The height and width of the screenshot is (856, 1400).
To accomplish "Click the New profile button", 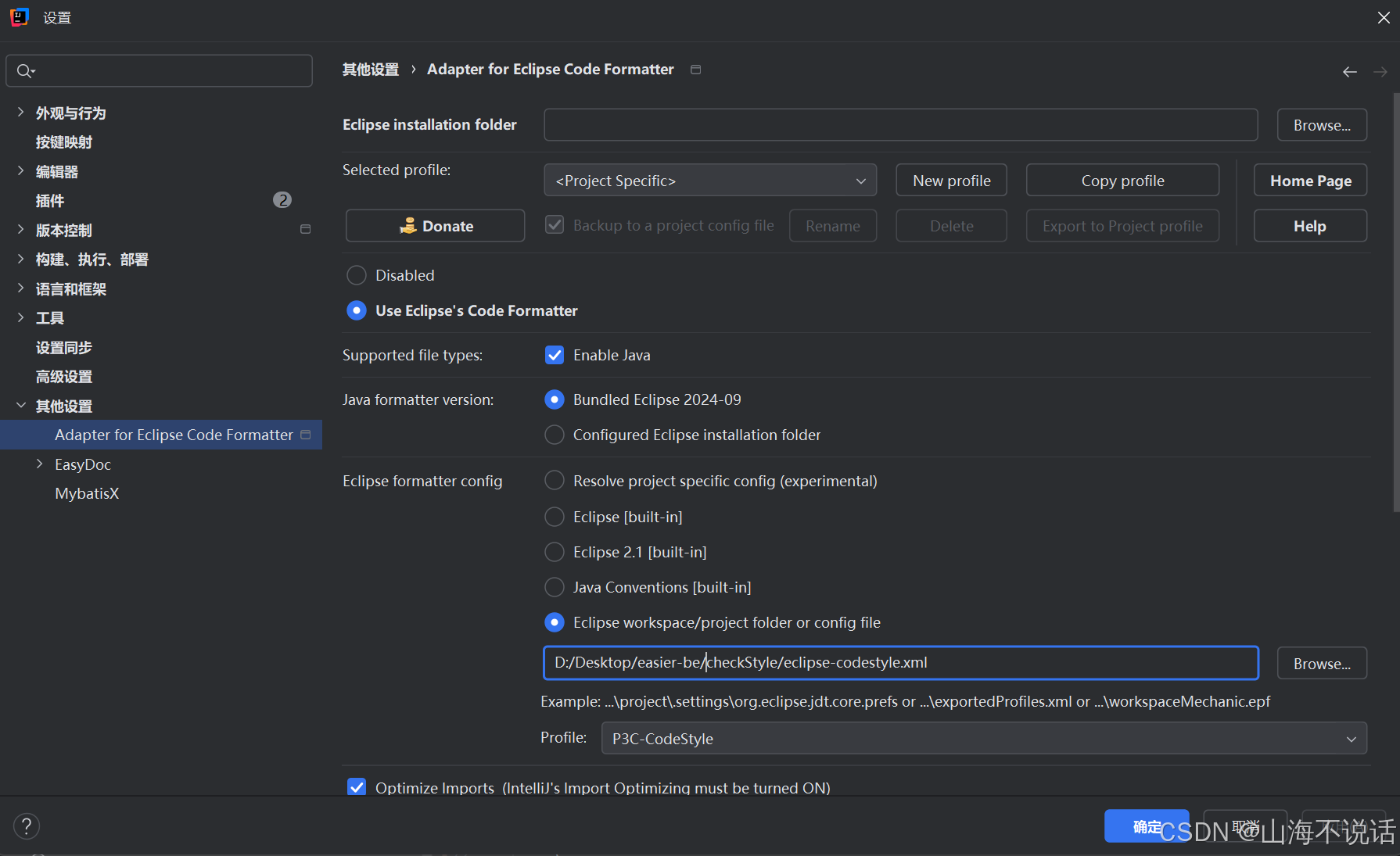I will pos(951,180).
